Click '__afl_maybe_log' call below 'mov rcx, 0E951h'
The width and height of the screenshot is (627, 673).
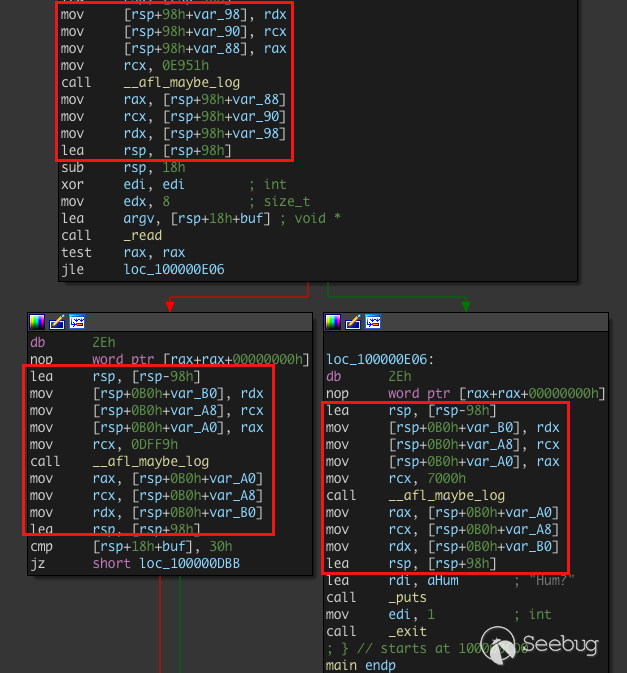click(182, 82)
